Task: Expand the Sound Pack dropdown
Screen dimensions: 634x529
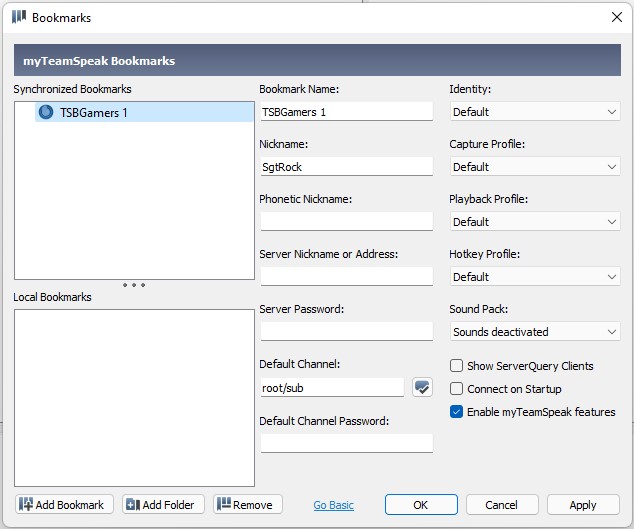Action: coord(535,332)
